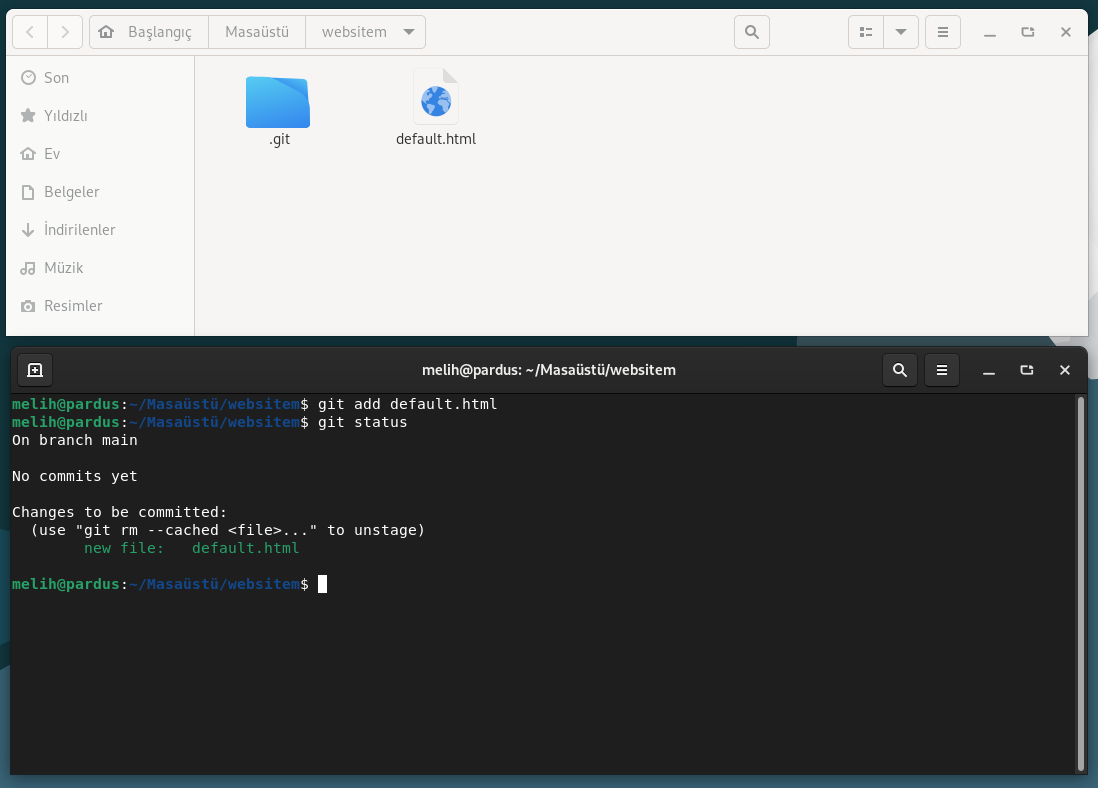Open view options dropdown in file manager

click(x=901, y=32)
